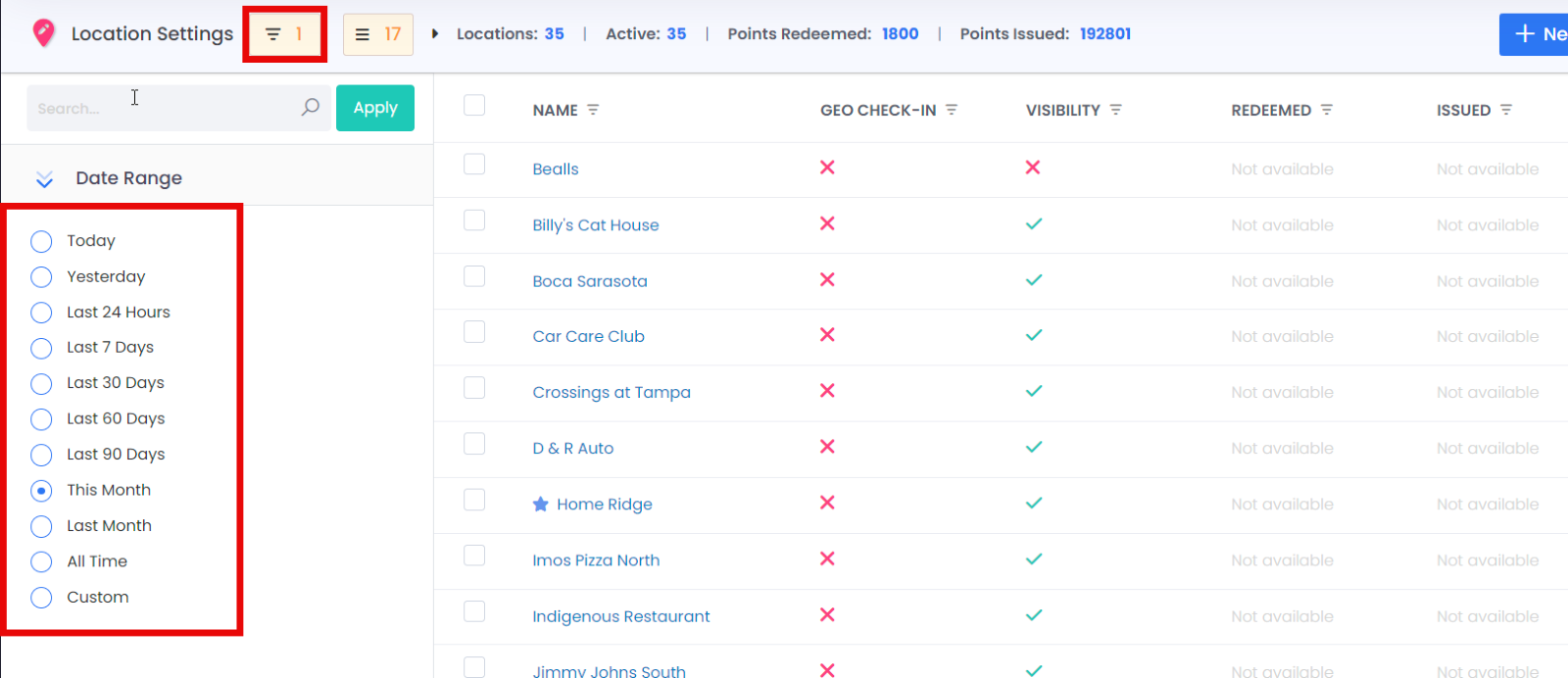The width and height of the screenshot is (1568, 678).
Task: Collapse the Date Range section
Action: (44, 179)
